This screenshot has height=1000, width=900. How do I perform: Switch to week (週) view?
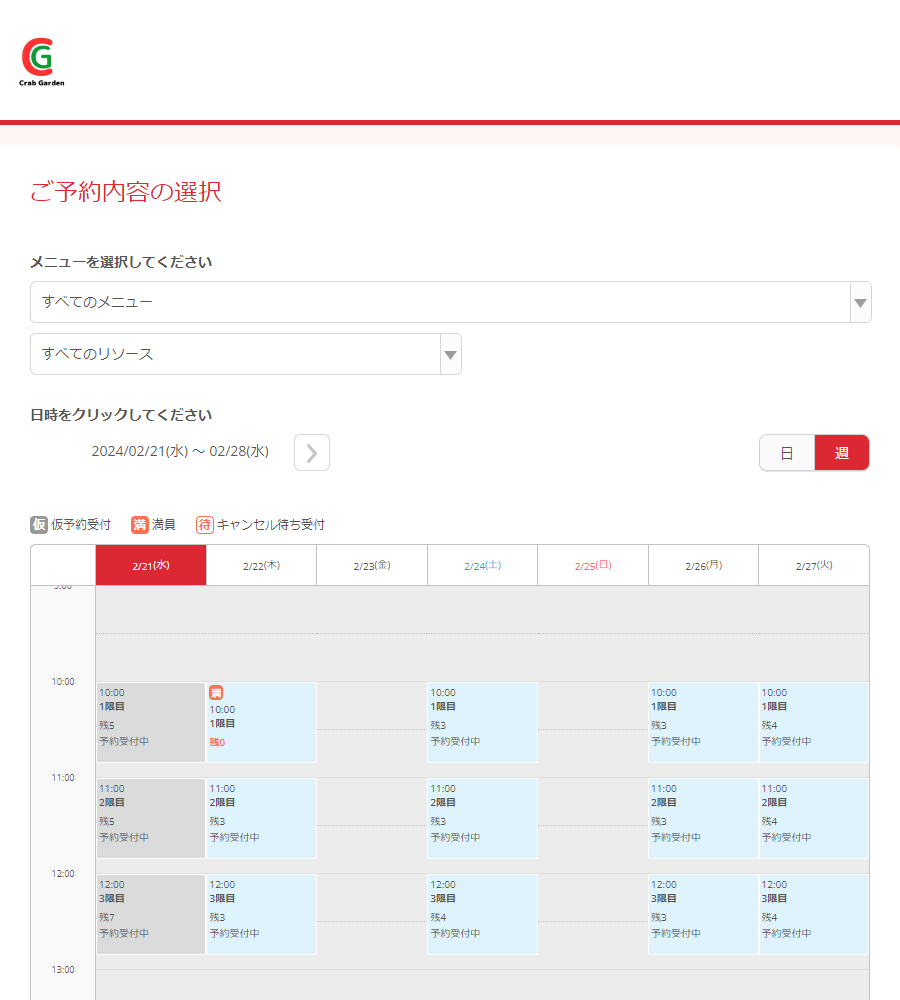pyautogui.click(x=842, y=453)
